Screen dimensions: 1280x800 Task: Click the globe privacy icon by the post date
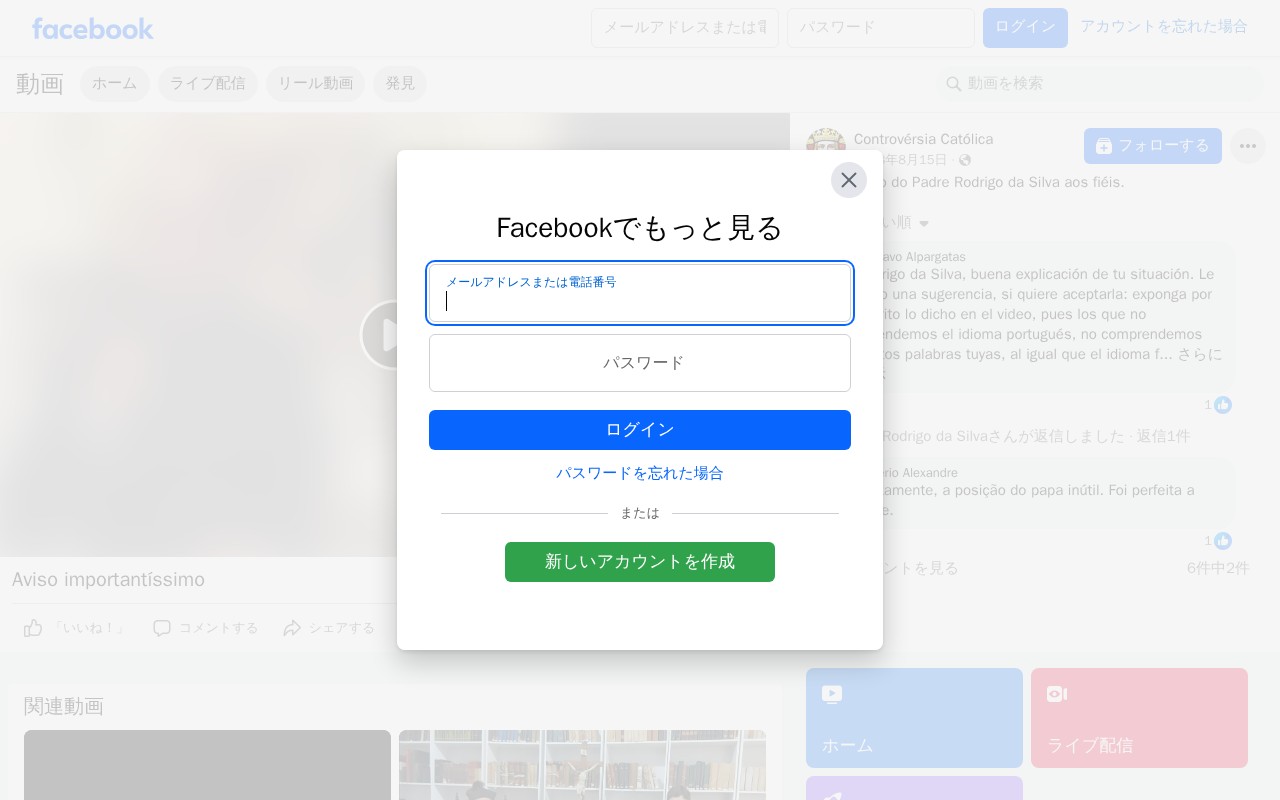(x=965, y=160)
